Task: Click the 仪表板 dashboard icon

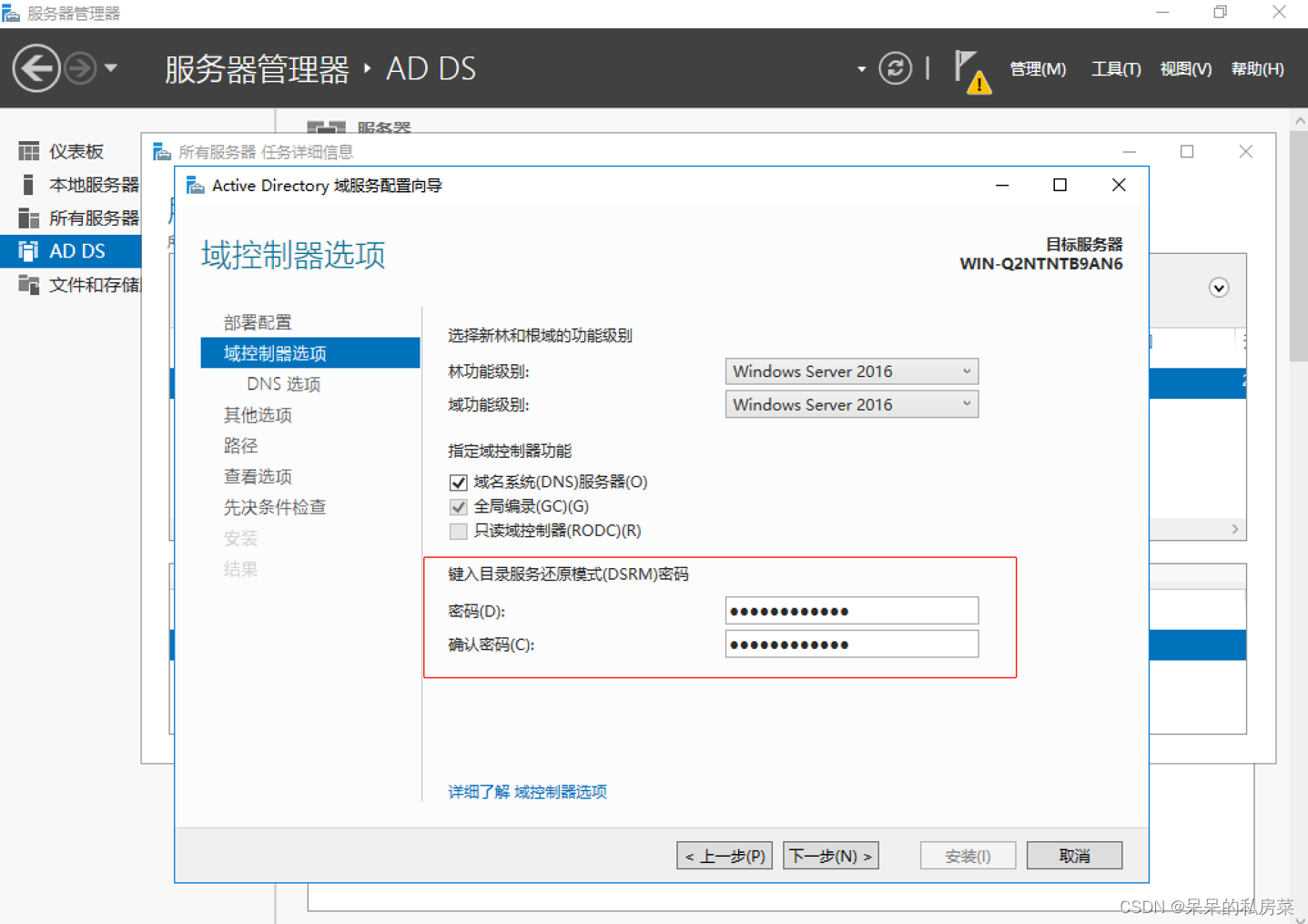Action: [29, 151]
